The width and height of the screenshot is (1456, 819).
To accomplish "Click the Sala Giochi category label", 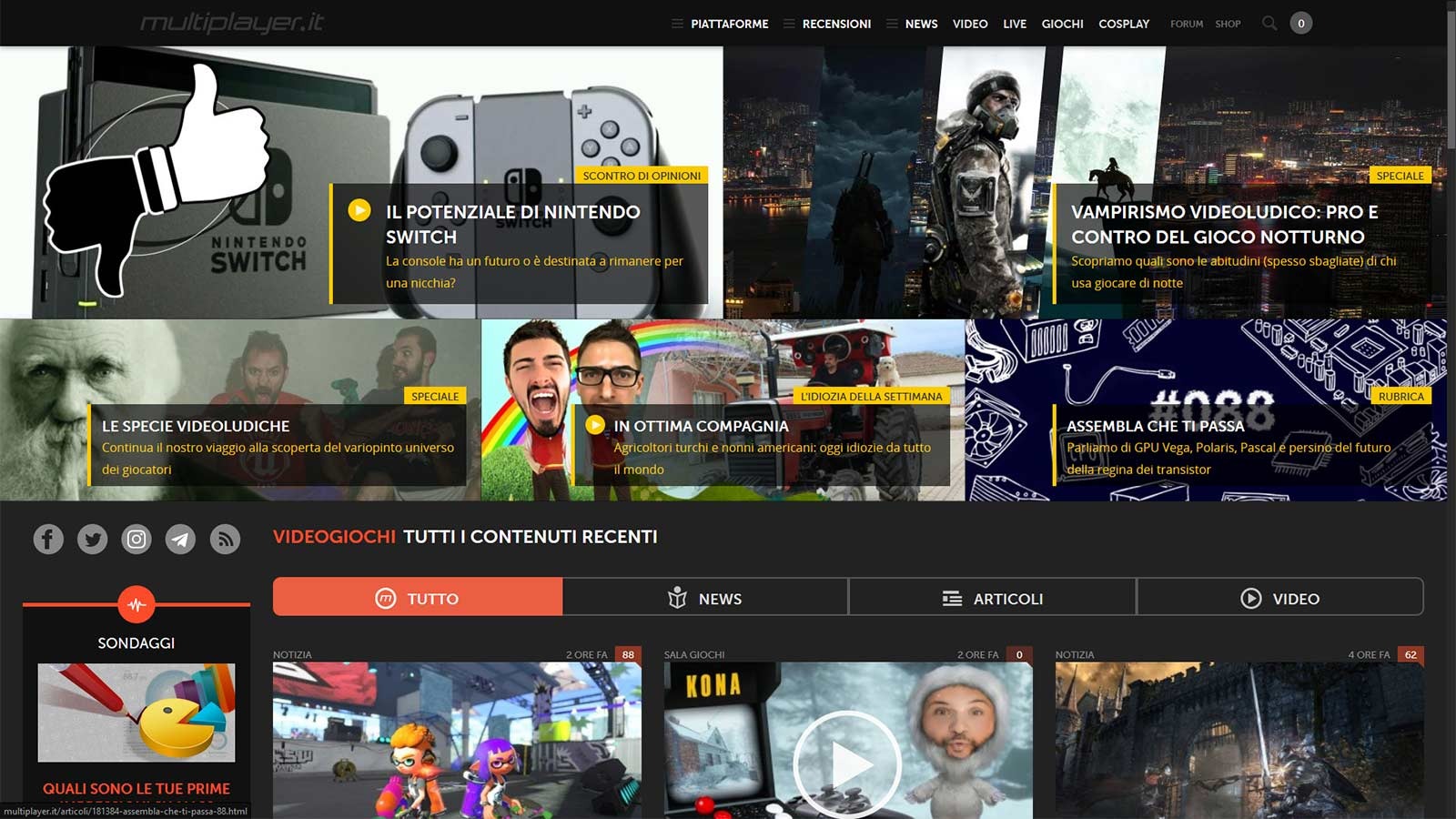I will coord(694,654).
